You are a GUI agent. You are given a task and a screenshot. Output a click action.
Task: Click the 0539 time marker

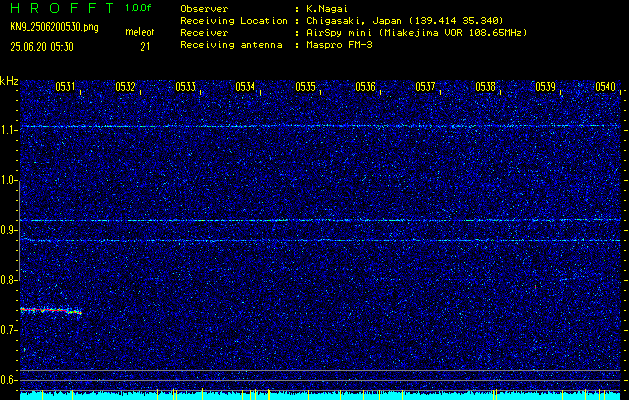point(546,87)
